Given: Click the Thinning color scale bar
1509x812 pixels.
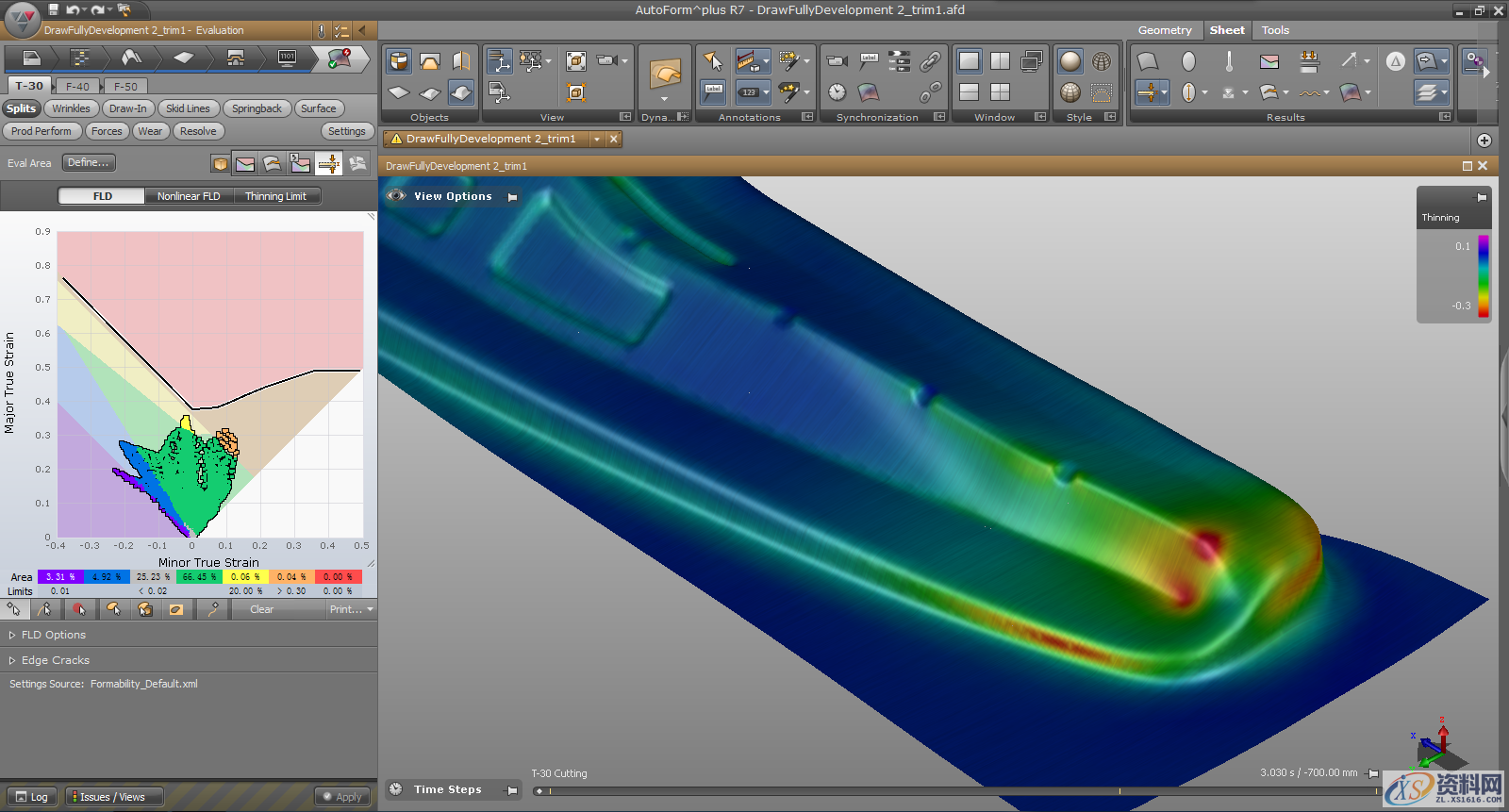Looking at the screenshot, I should tap(1483, 275).
